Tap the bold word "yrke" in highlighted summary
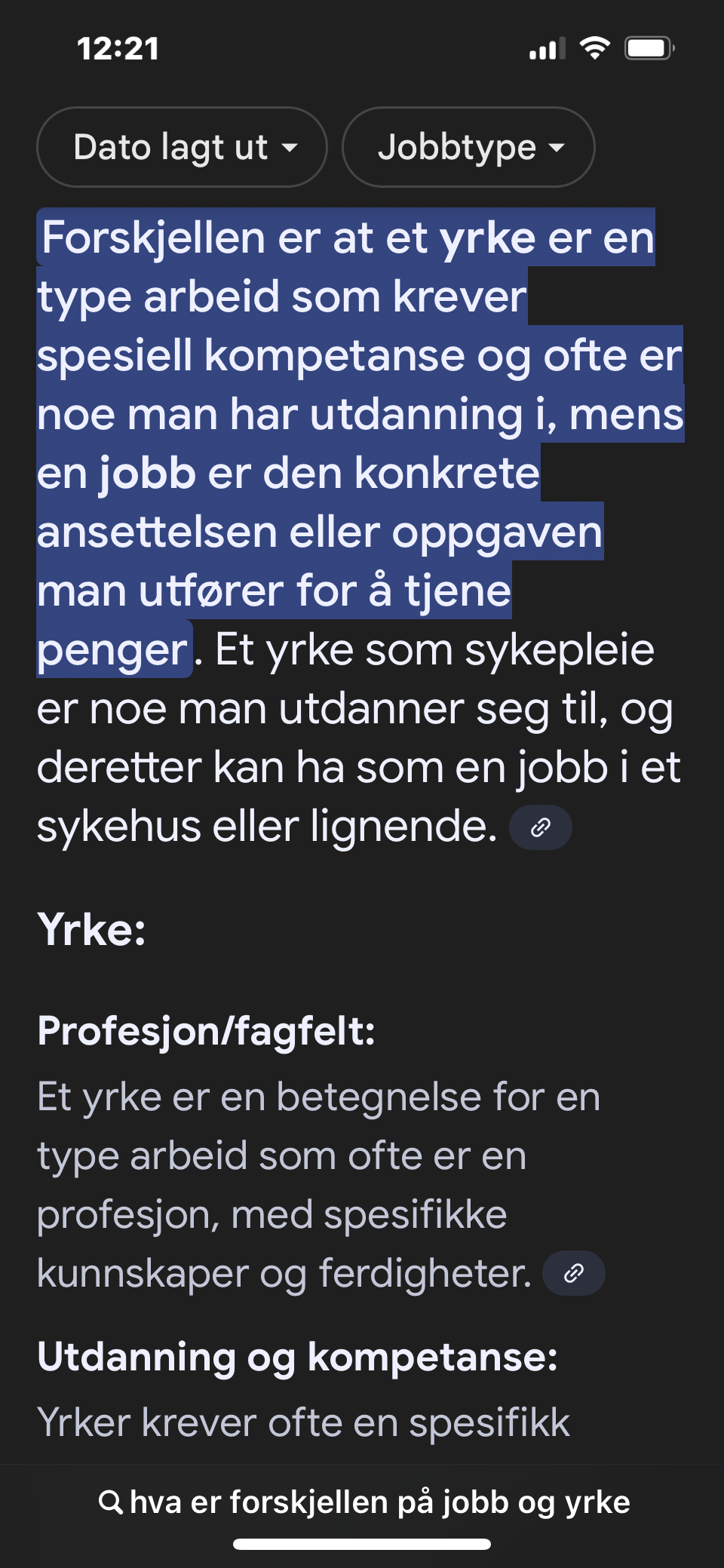 (x=487, y=238)
